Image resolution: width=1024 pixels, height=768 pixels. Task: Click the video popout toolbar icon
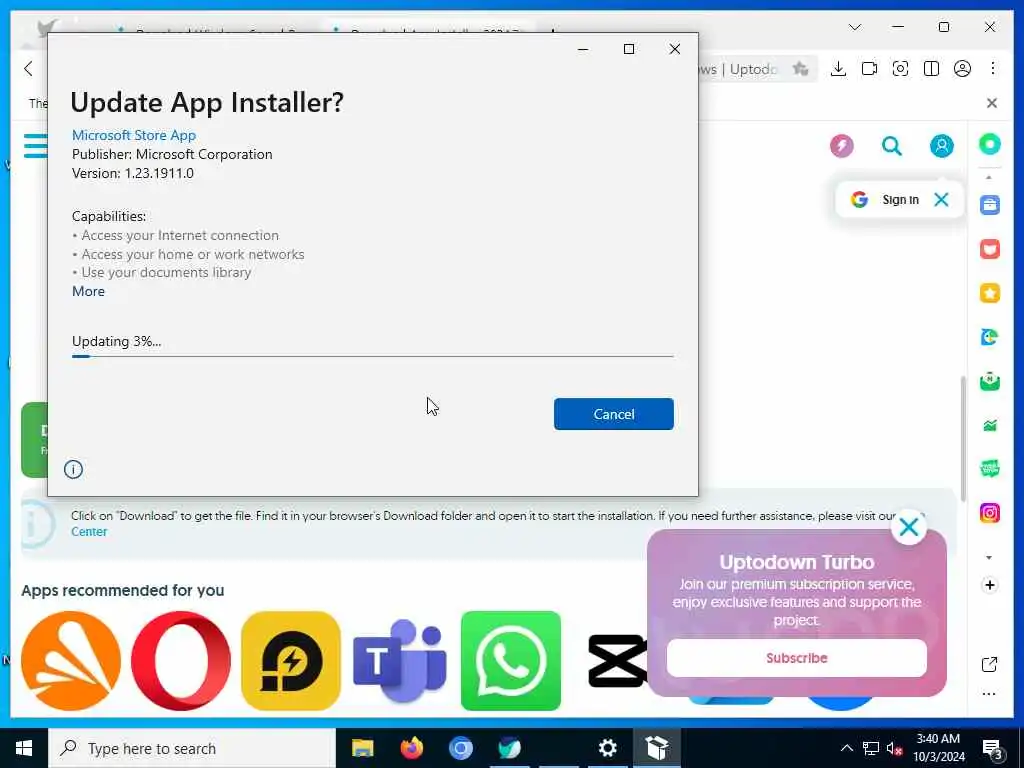869,69
